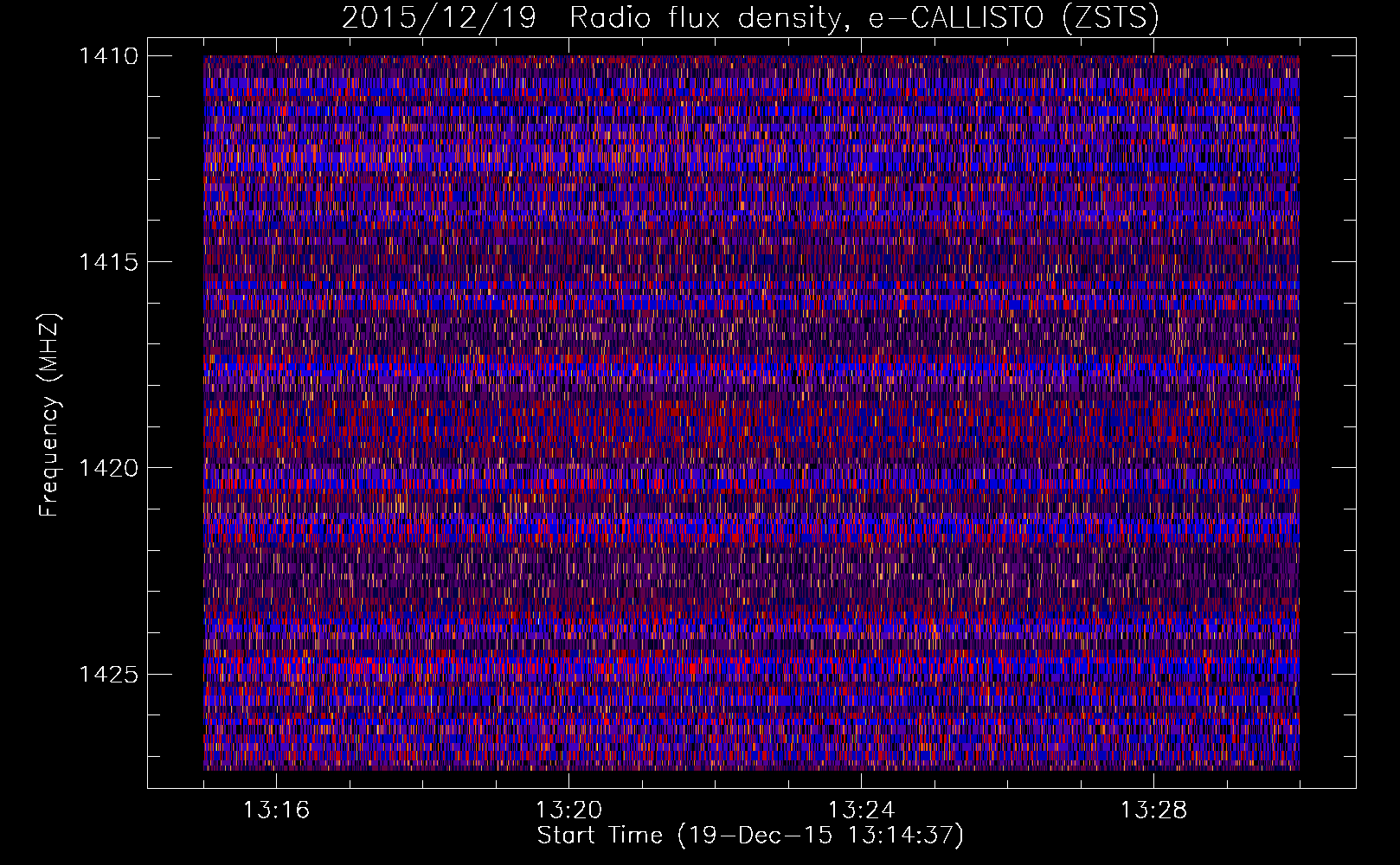Image resolution: width=1400 pixels, height=865 pixels.
Task: Click the 13:28 time axis label
Action: pyautogui.click(x=1153, y=811)
